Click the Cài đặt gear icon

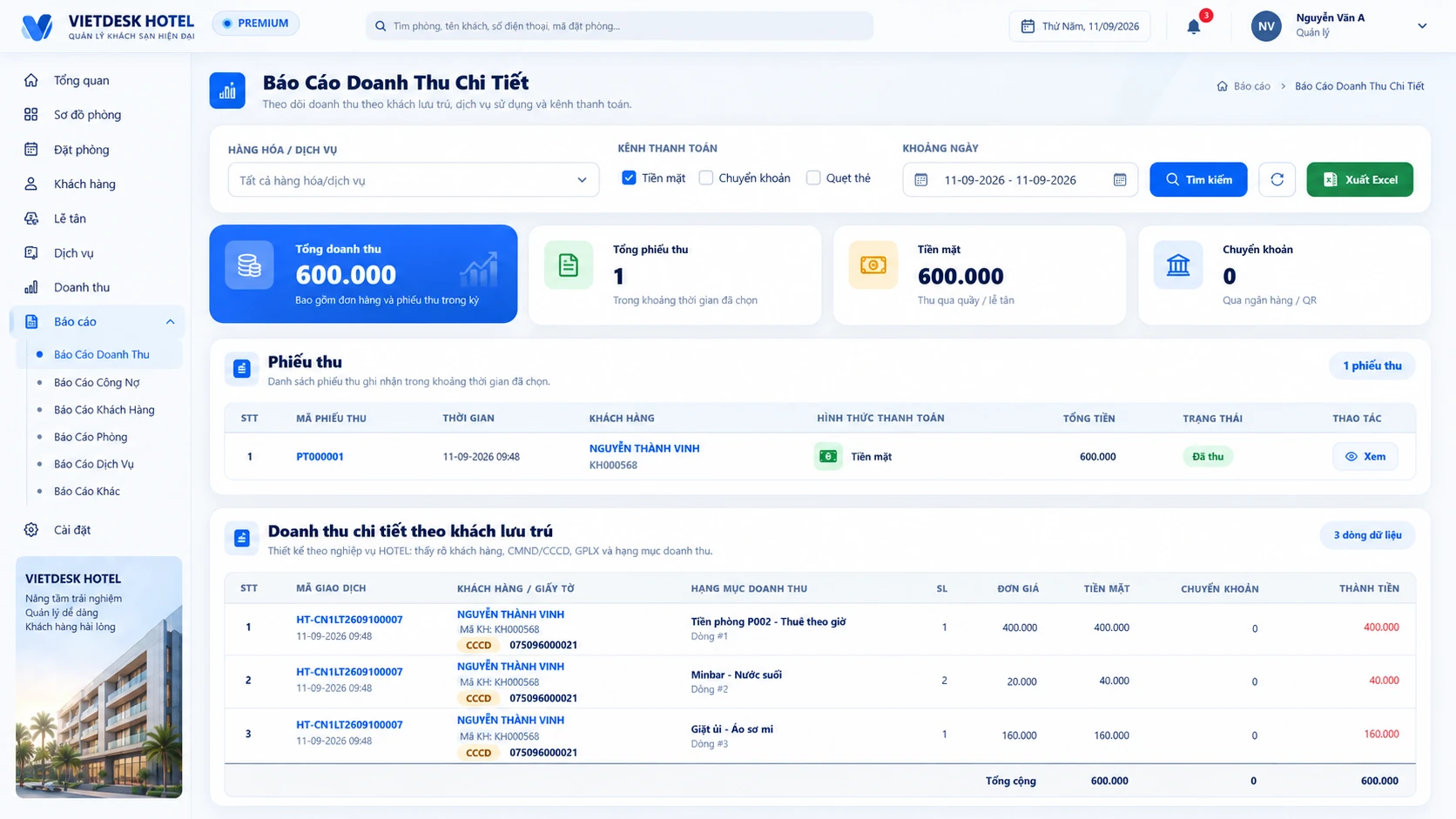coord(31,529)
